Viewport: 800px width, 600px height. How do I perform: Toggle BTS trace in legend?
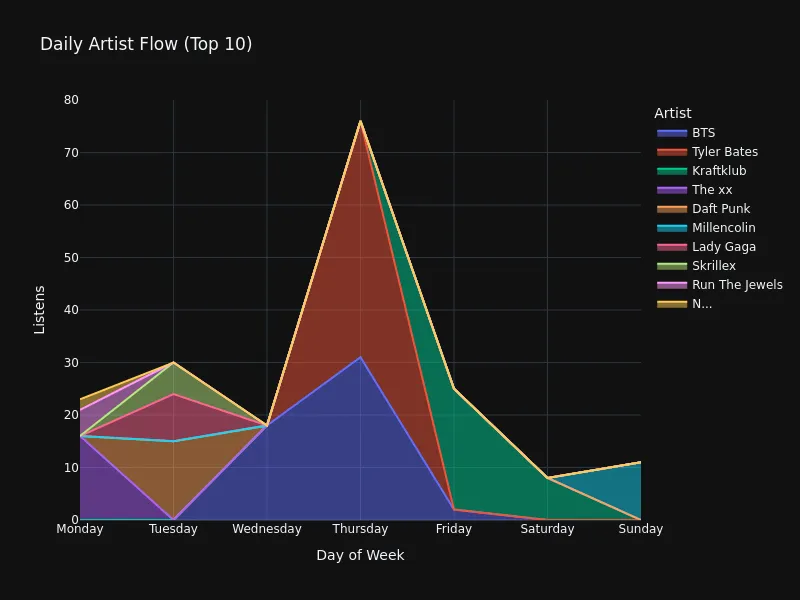coord(686,133)
